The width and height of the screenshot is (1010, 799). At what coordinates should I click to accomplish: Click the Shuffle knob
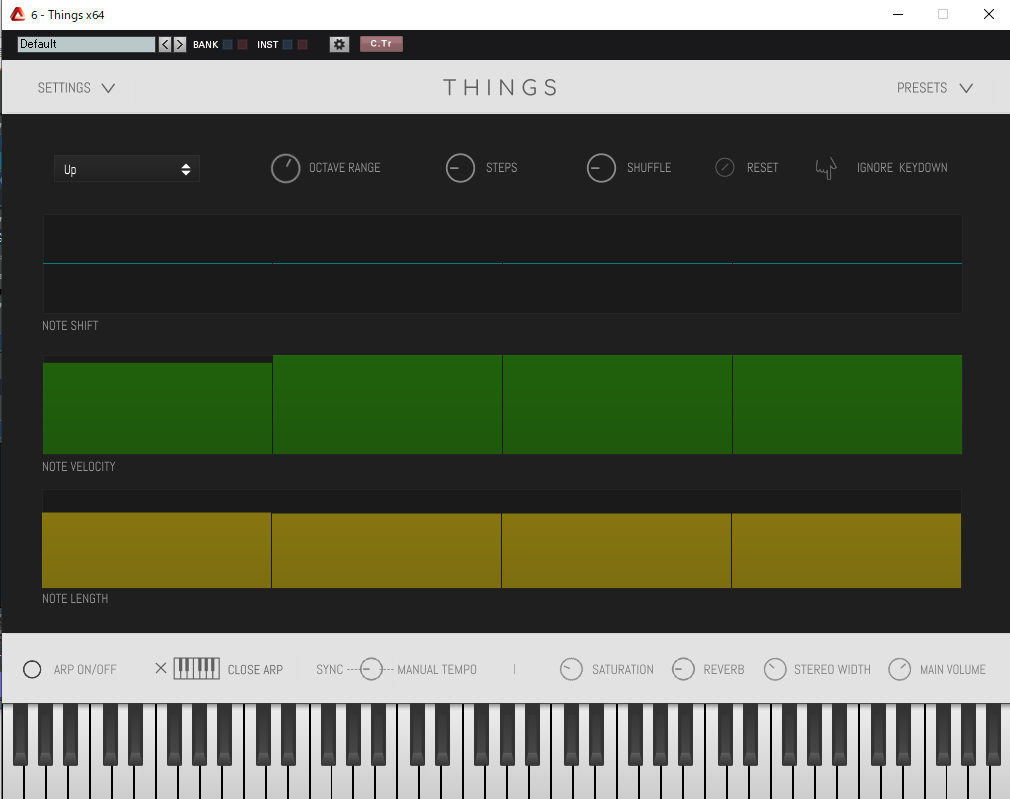tap(601, 168)
